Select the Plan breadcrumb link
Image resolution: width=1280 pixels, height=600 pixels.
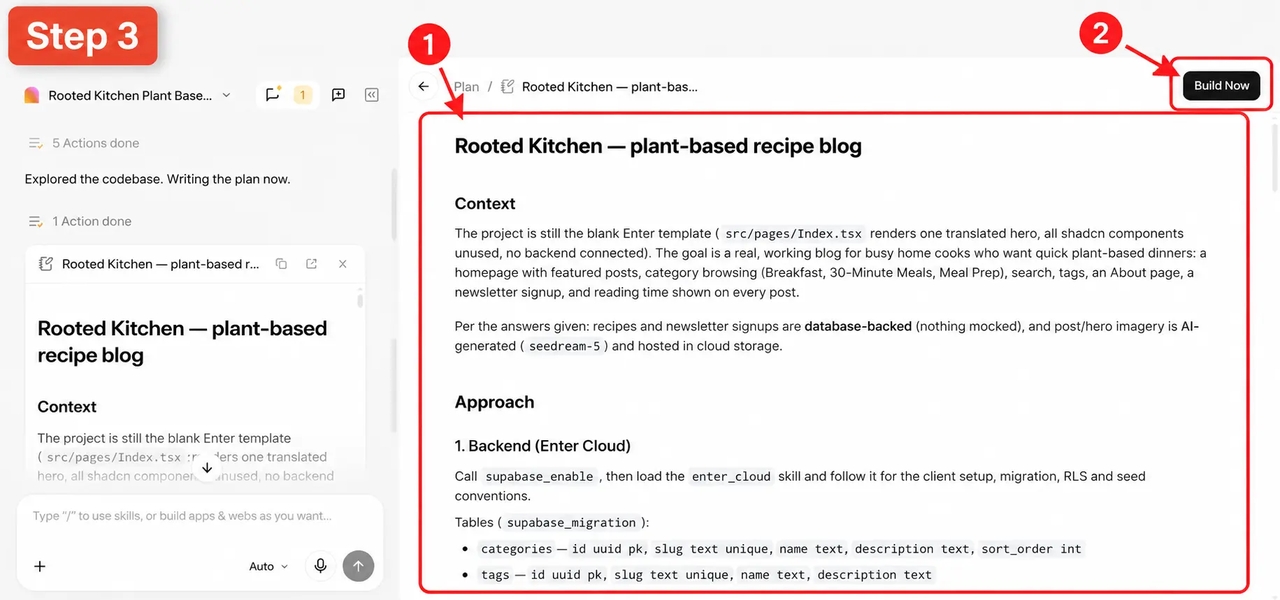tap(466, 87)
